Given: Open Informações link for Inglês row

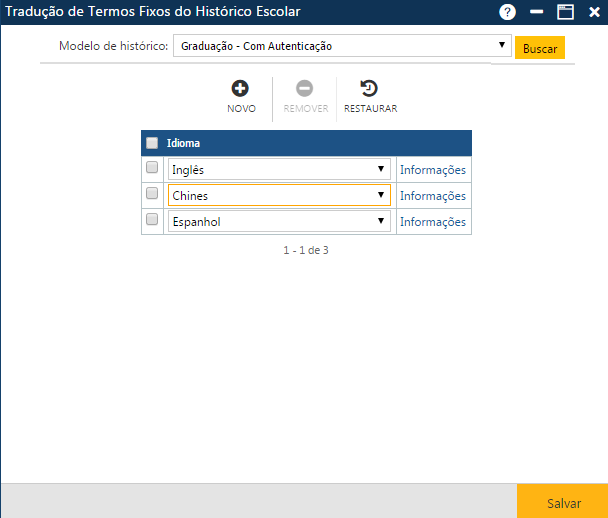Looking at the screenshot, I should coord(433,170).
